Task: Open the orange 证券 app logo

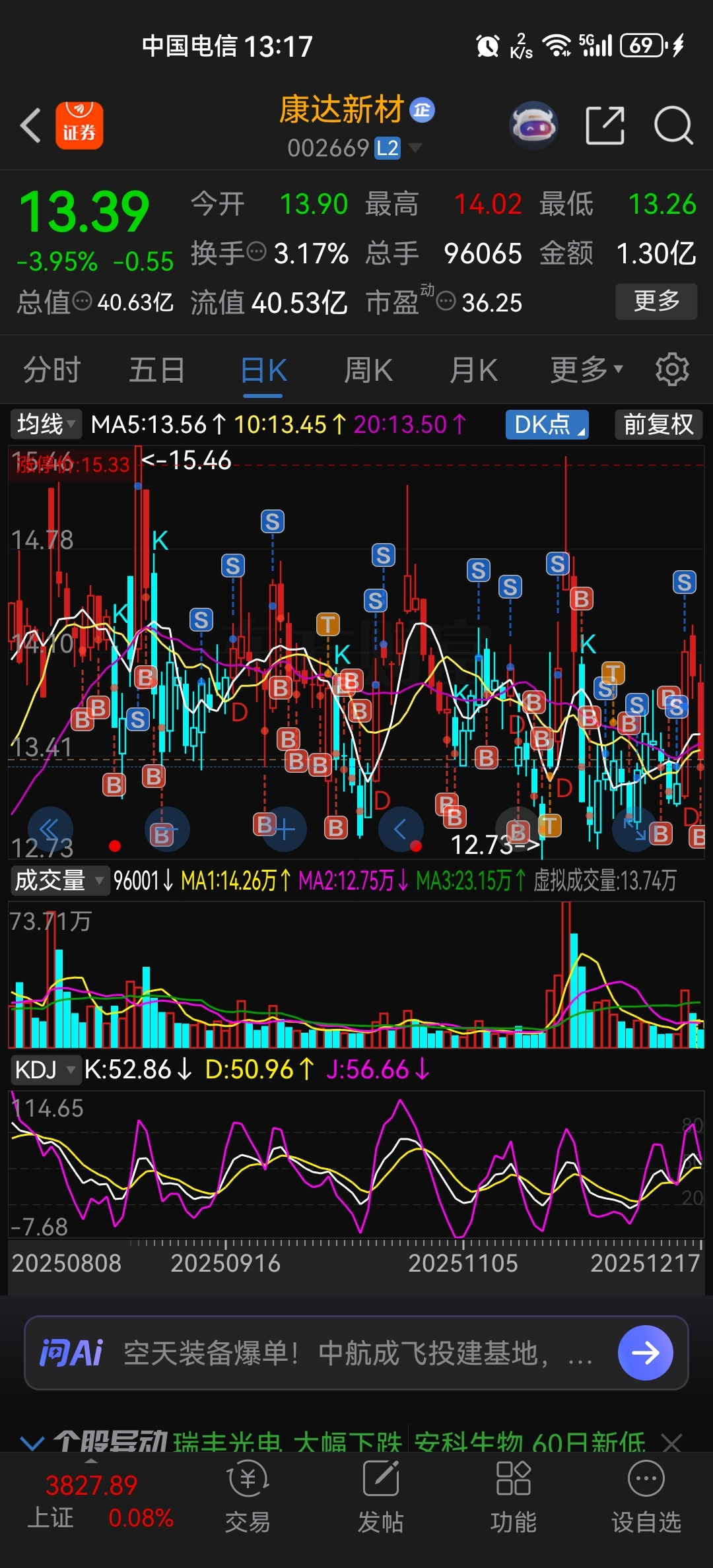Action: pos(79,125)
